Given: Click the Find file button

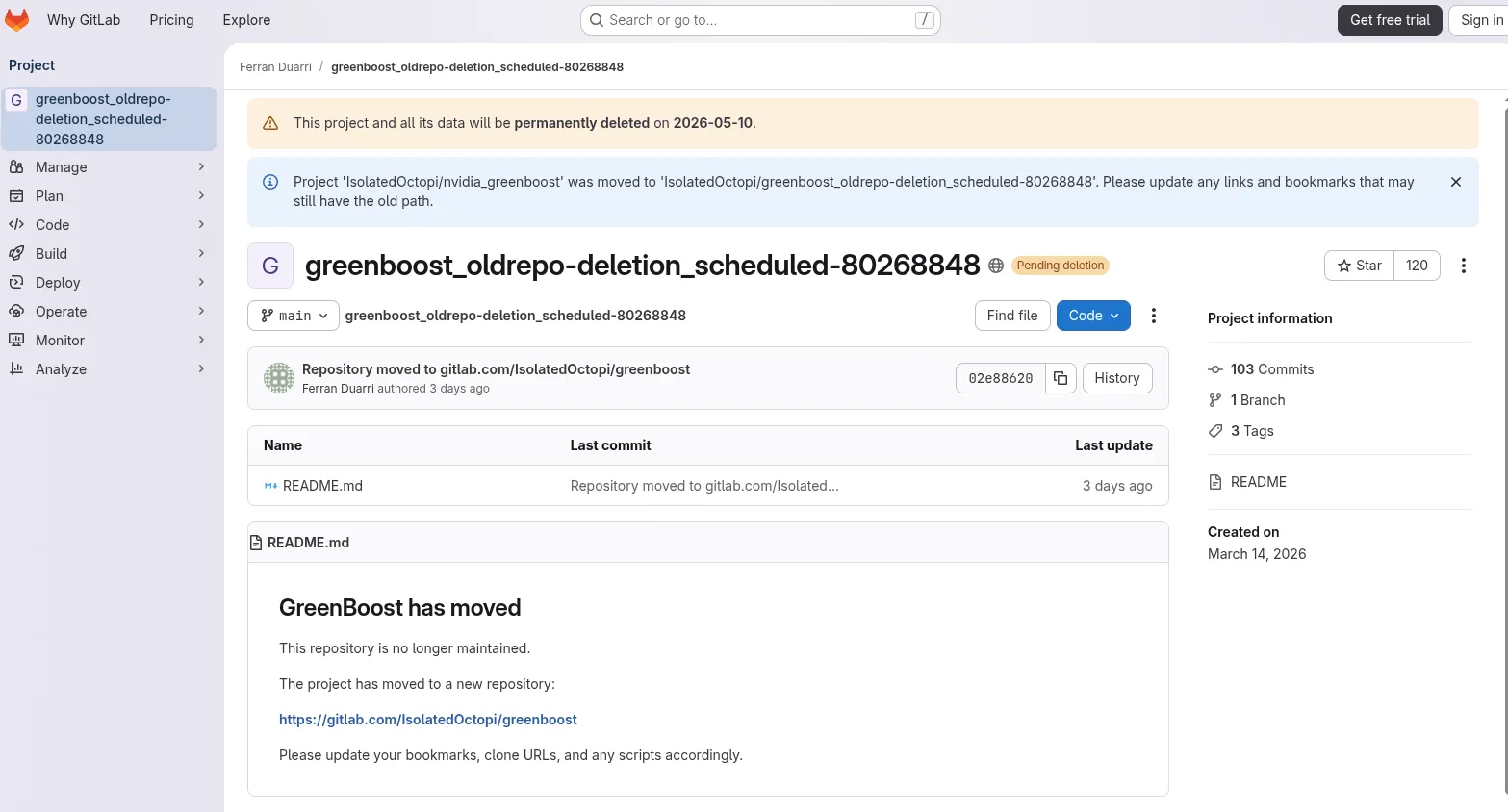Looking at the screenshot, I should (x=1011, y=316).
